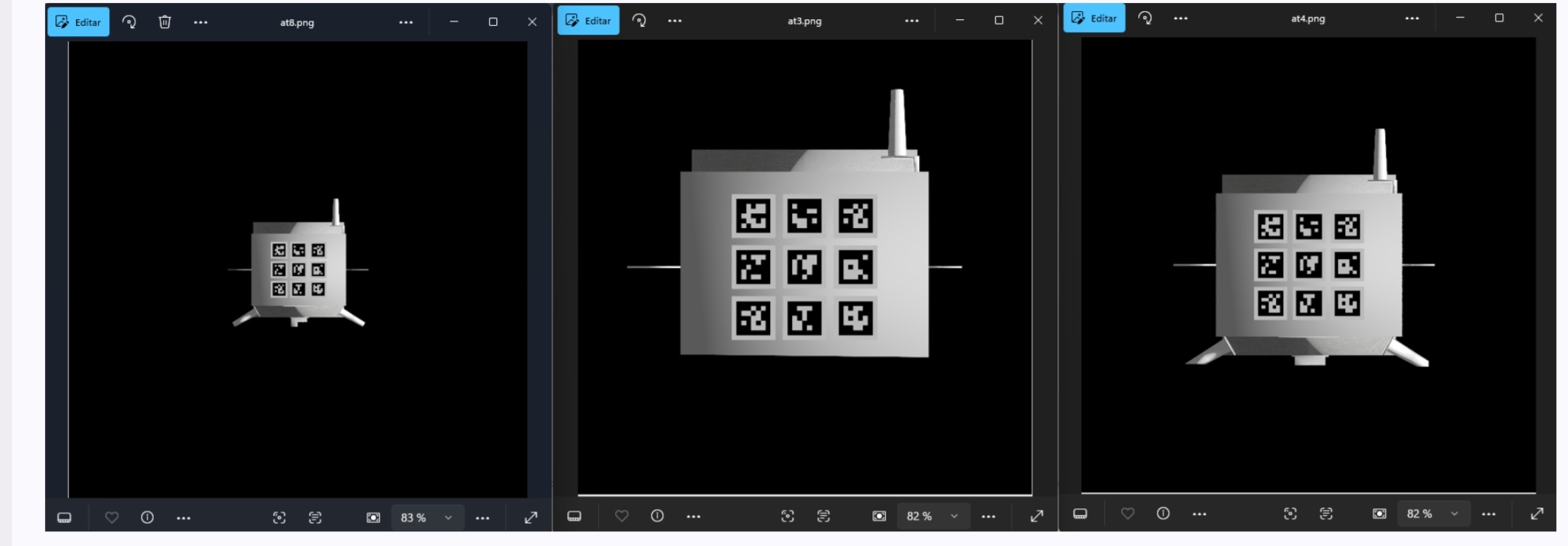Enter fullscreen in the at4.png window
This screenshot has width=1568, height=546.
pyautogui.click(x=1537, y=514)
